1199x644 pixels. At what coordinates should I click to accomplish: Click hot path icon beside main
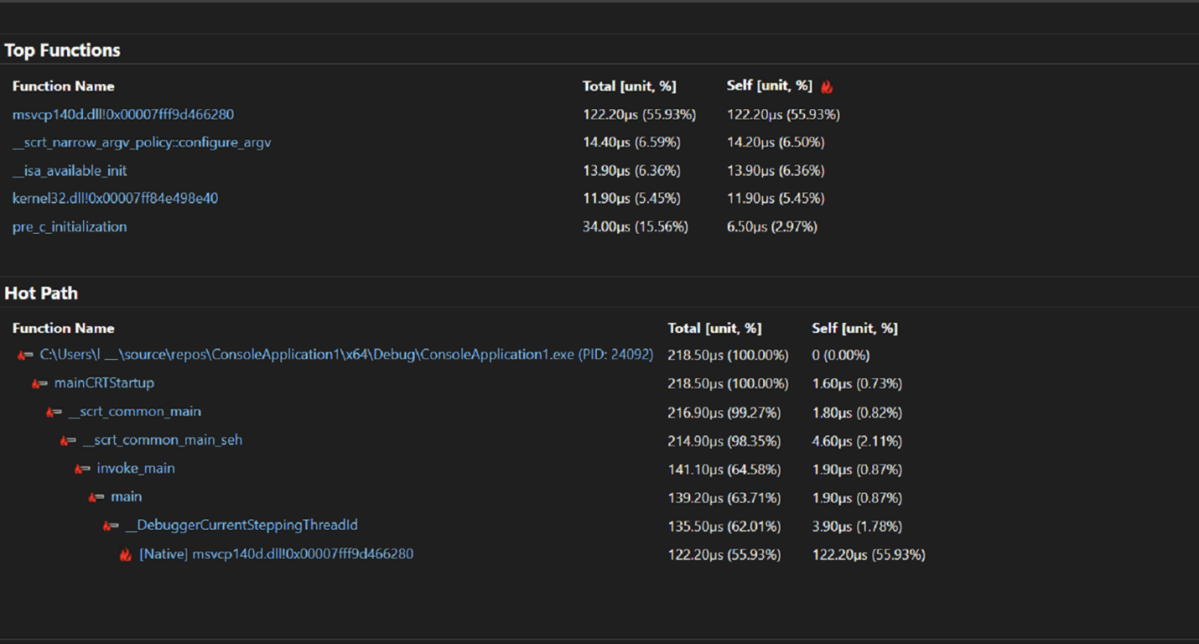(96, 497)
